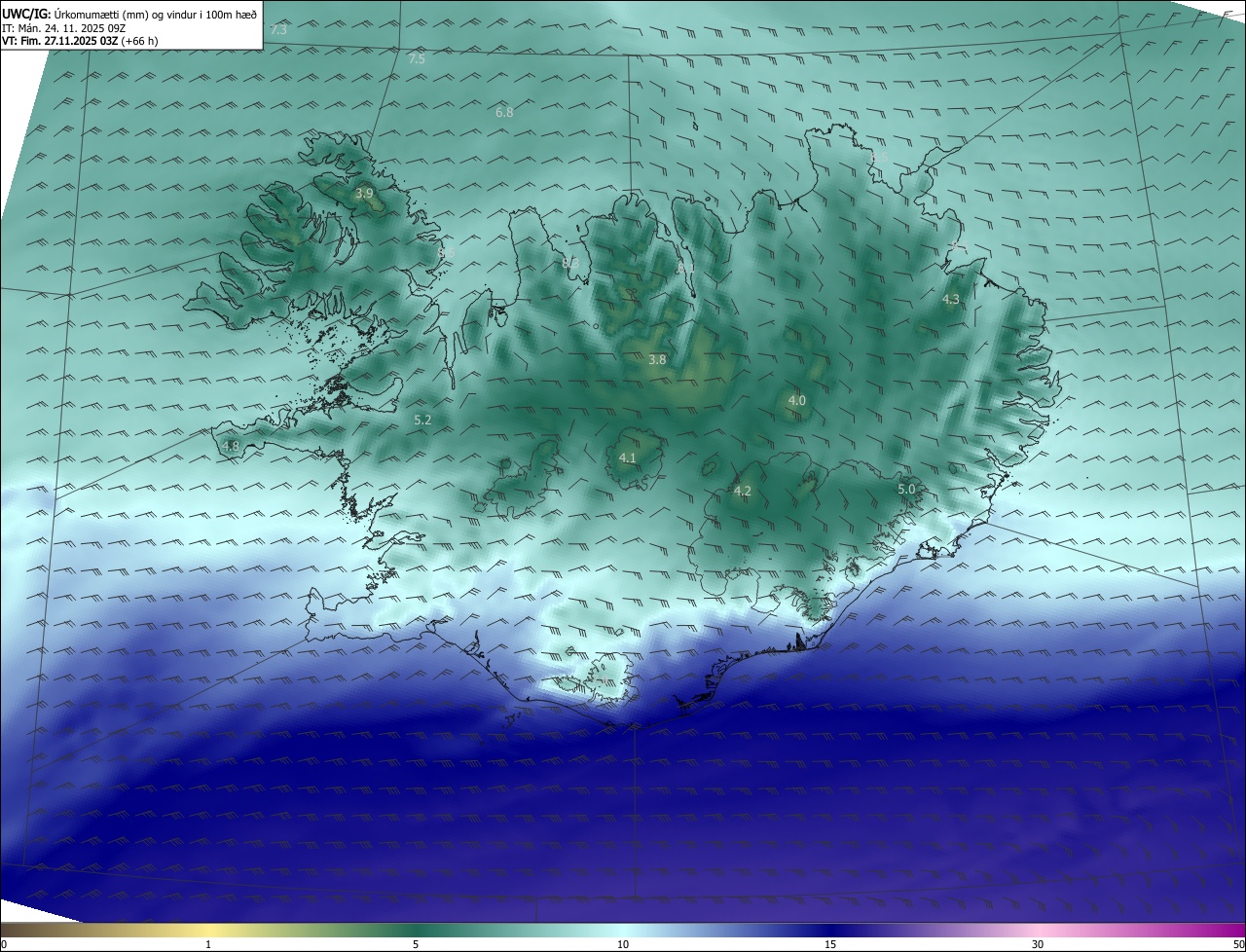
Task: Click the 5.0 value label on map
Action: (906, 489)
